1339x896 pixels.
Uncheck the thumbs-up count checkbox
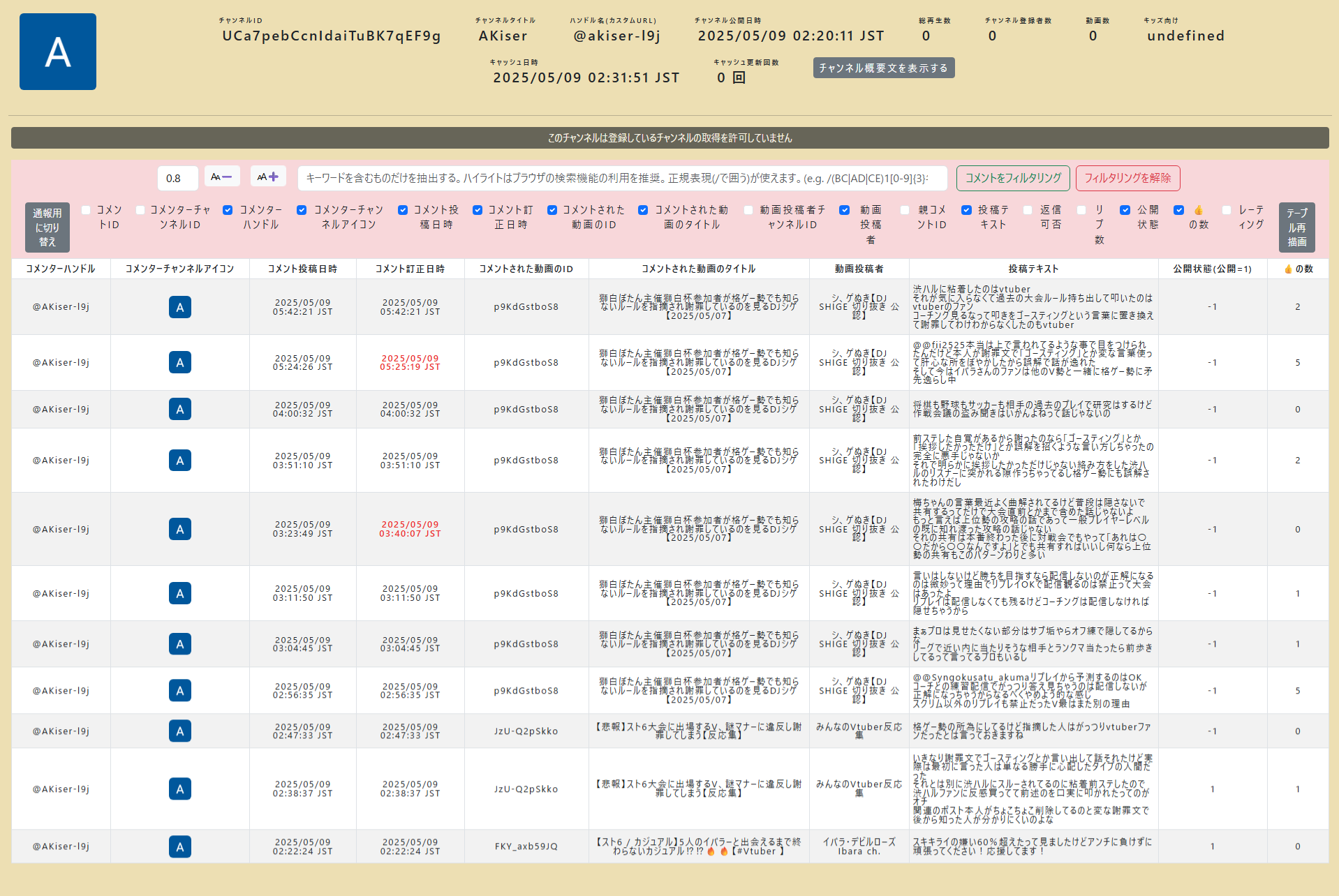pos(1179,210)
